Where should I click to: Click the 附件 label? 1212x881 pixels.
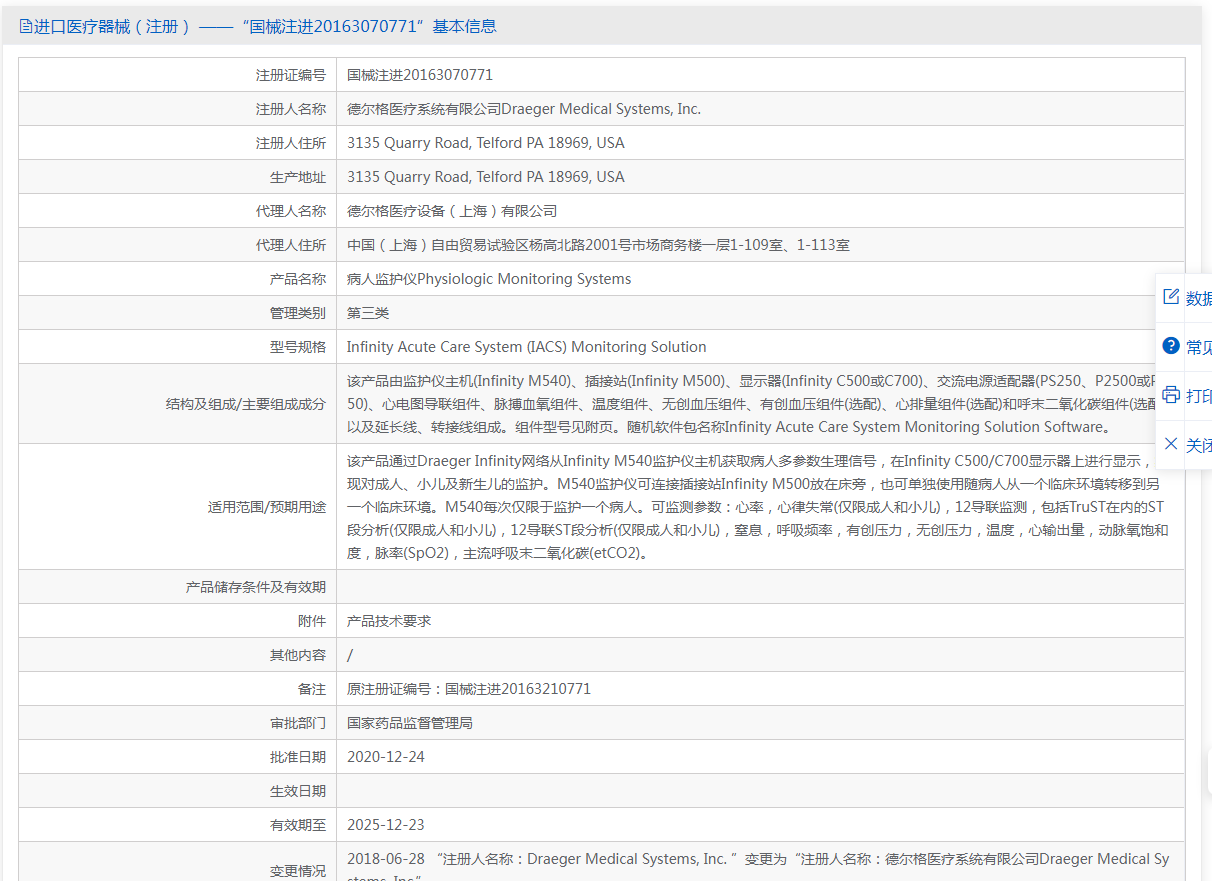pyautogui.click(x=312, y=621)
